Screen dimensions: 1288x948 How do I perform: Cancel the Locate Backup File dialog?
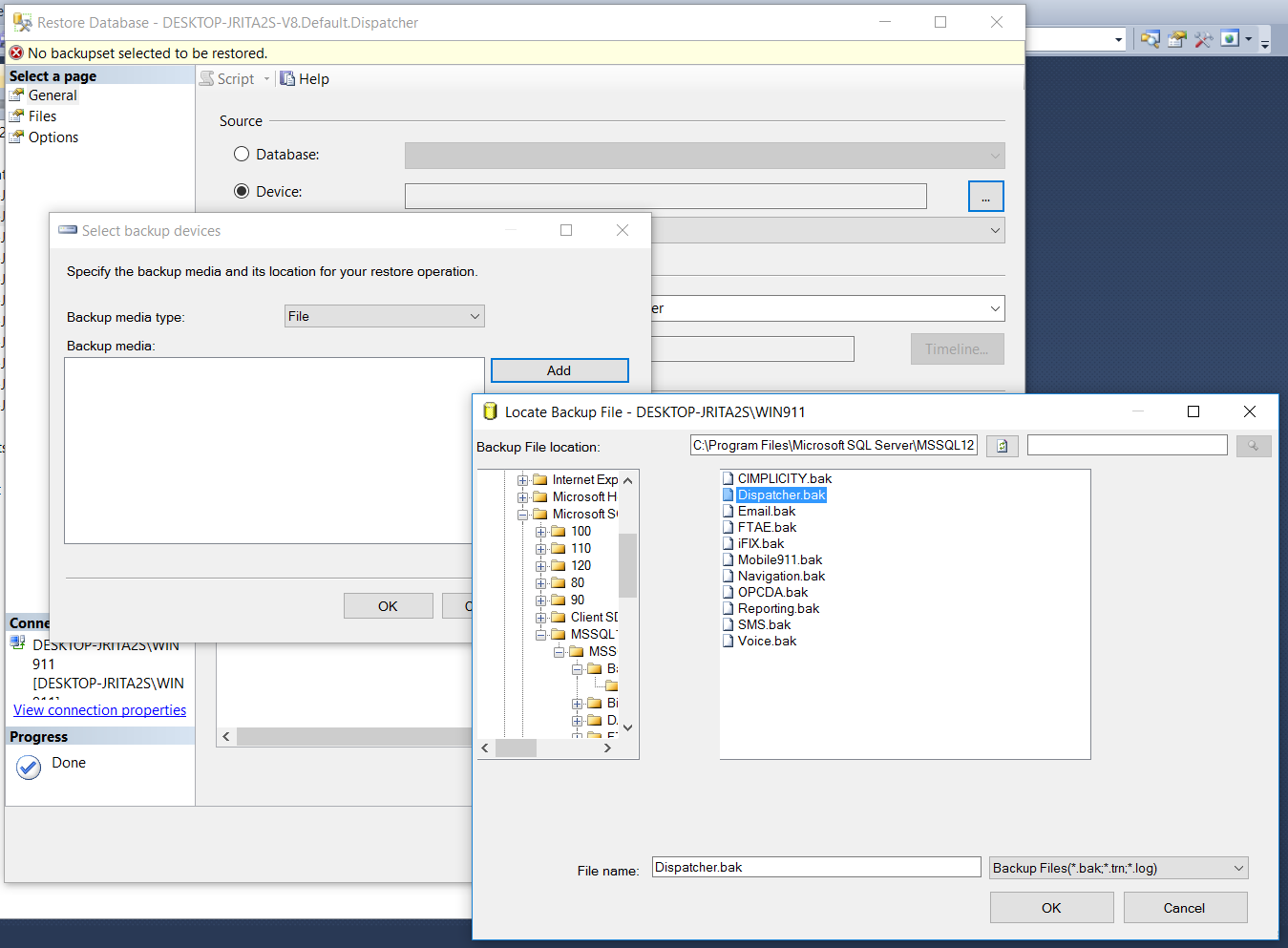(x=1185, y=908)
